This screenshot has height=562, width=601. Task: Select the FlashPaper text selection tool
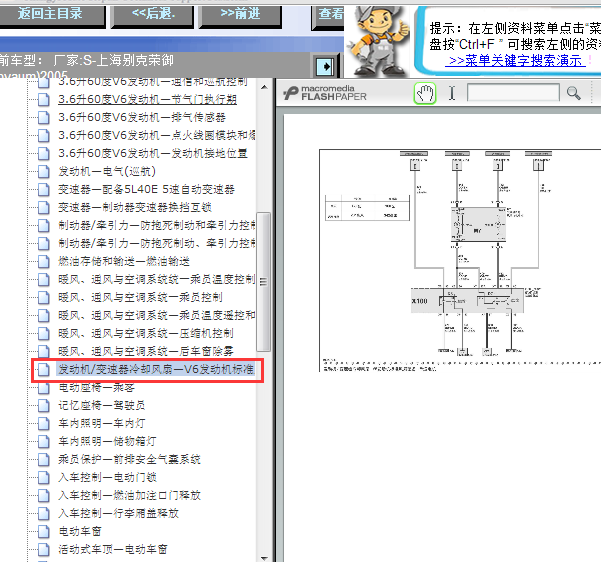click(452, 93)
